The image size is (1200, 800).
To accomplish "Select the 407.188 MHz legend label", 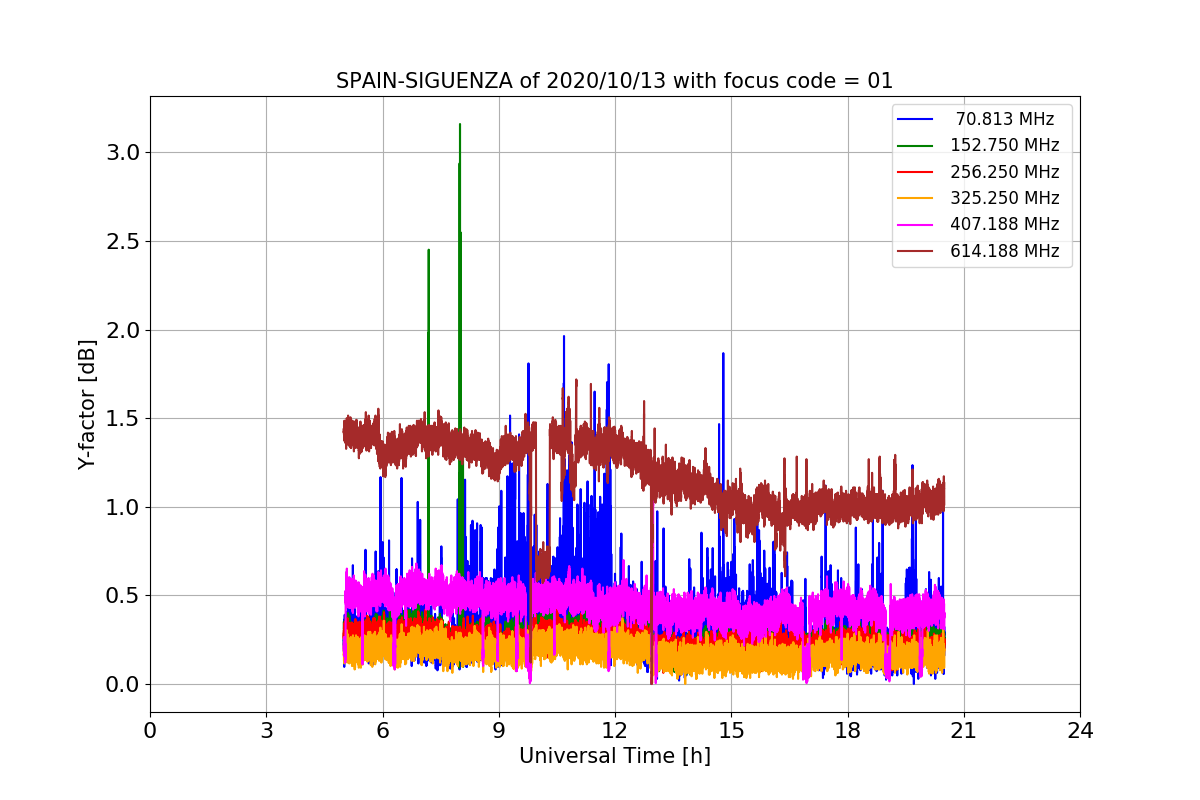I will (x=1004, y=224).
